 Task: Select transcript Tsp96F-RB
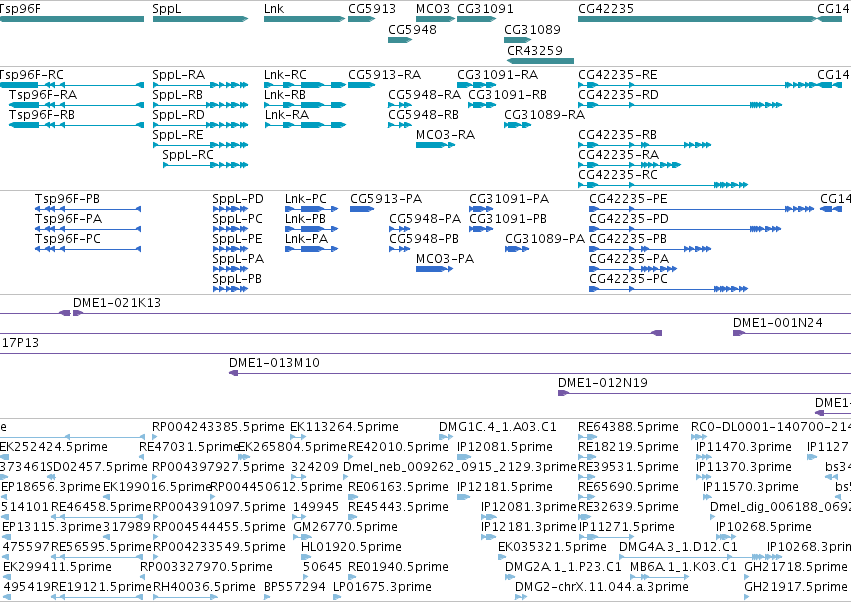tap(42, 115)
